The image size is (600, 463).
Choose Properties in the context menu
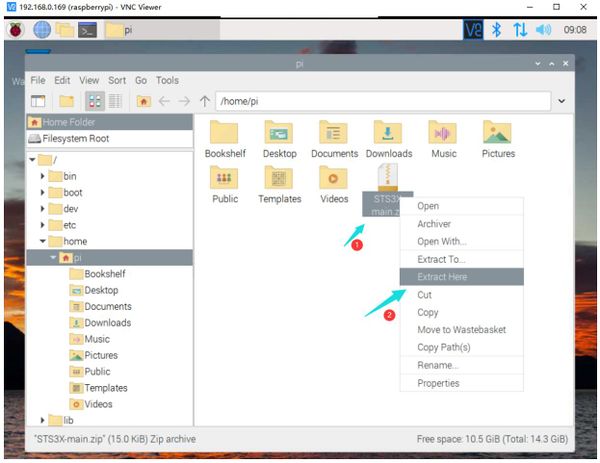pyautogui.click(x=438, y=383)
